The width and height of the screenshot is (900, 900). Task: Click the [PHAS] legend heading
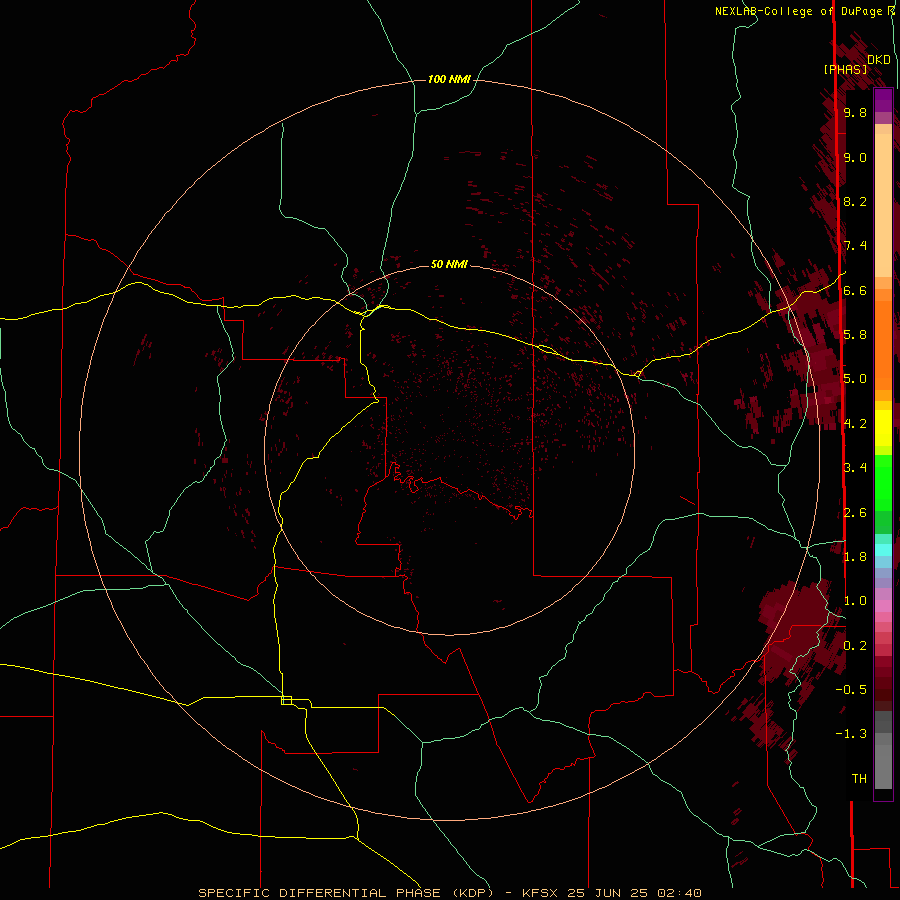[x=845, y=69]
